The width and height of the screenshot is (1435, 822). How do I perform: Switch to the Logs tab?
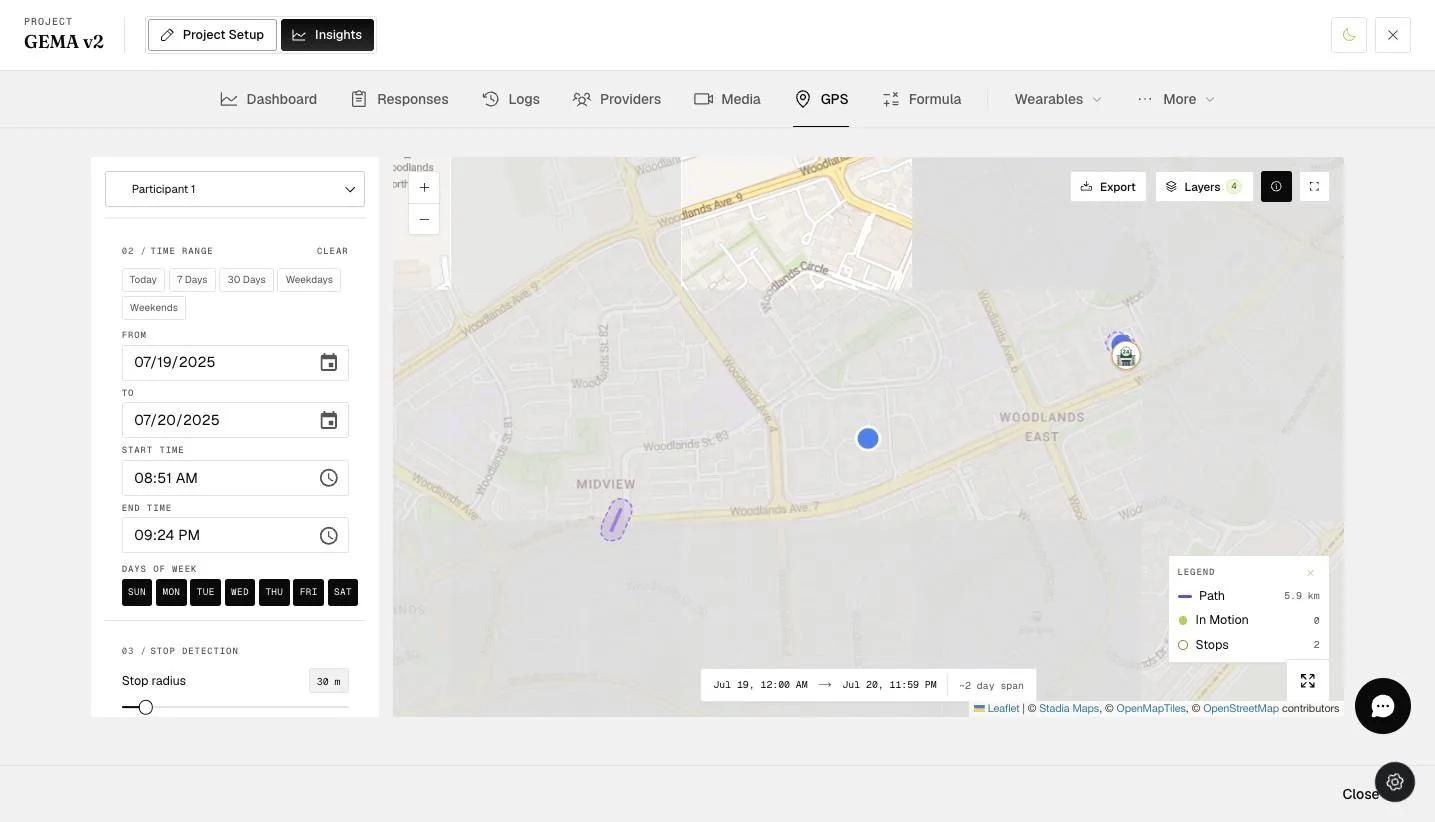pyautogui.click(x=511, y=99)
